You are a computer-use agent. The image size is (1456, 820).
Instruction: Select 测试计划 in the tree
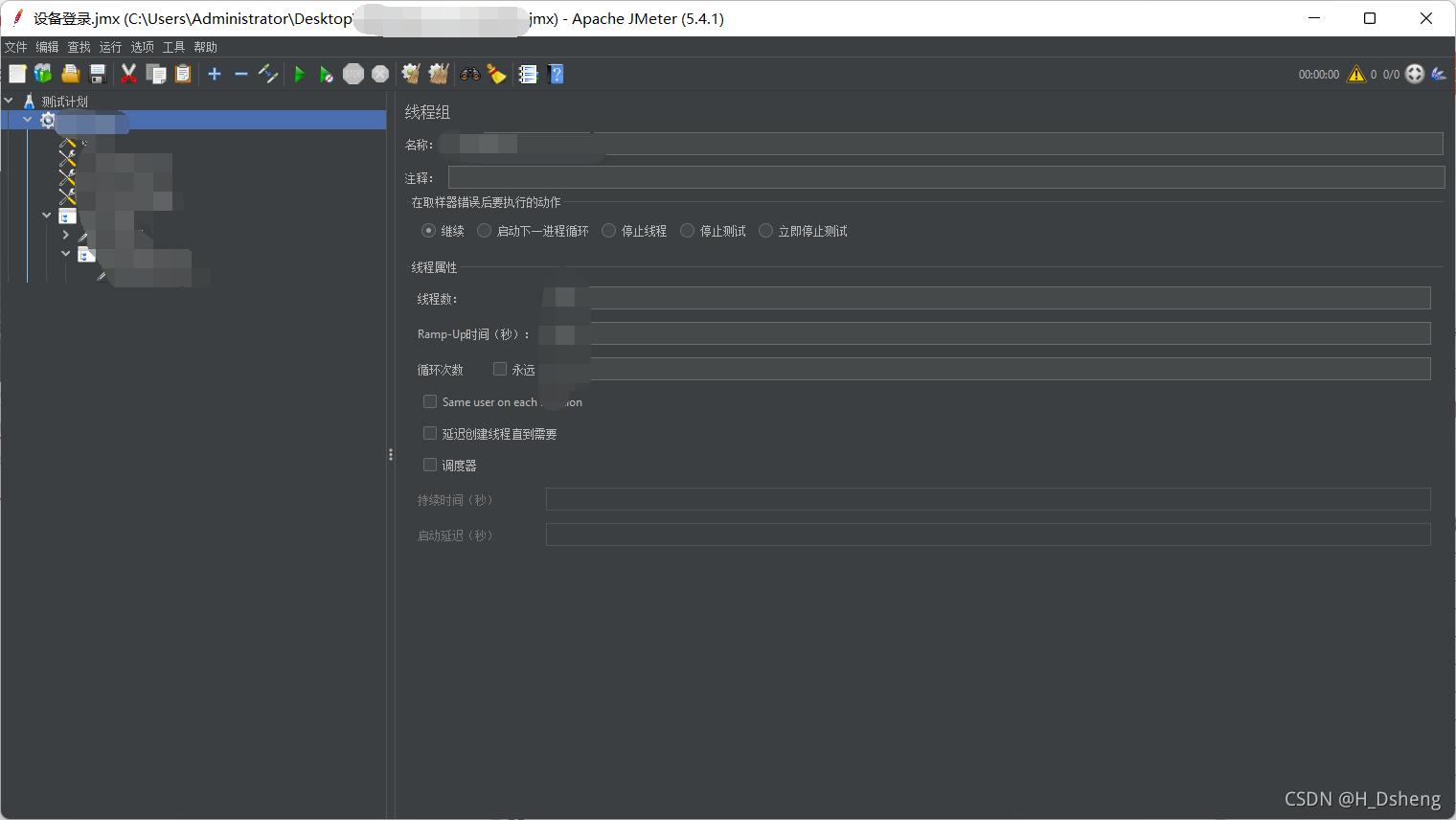click(64, 102)
